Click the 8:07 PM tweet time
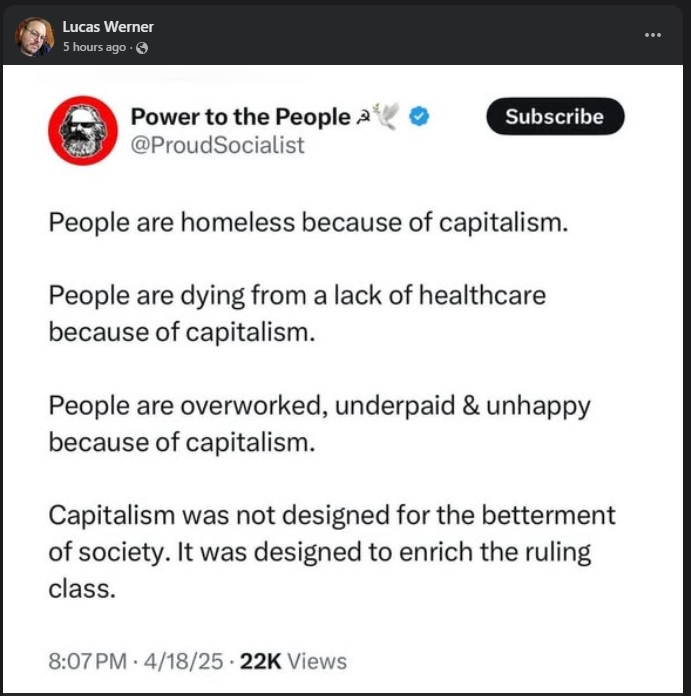Screen dimensions: 691x696 [x=87, y=661]
